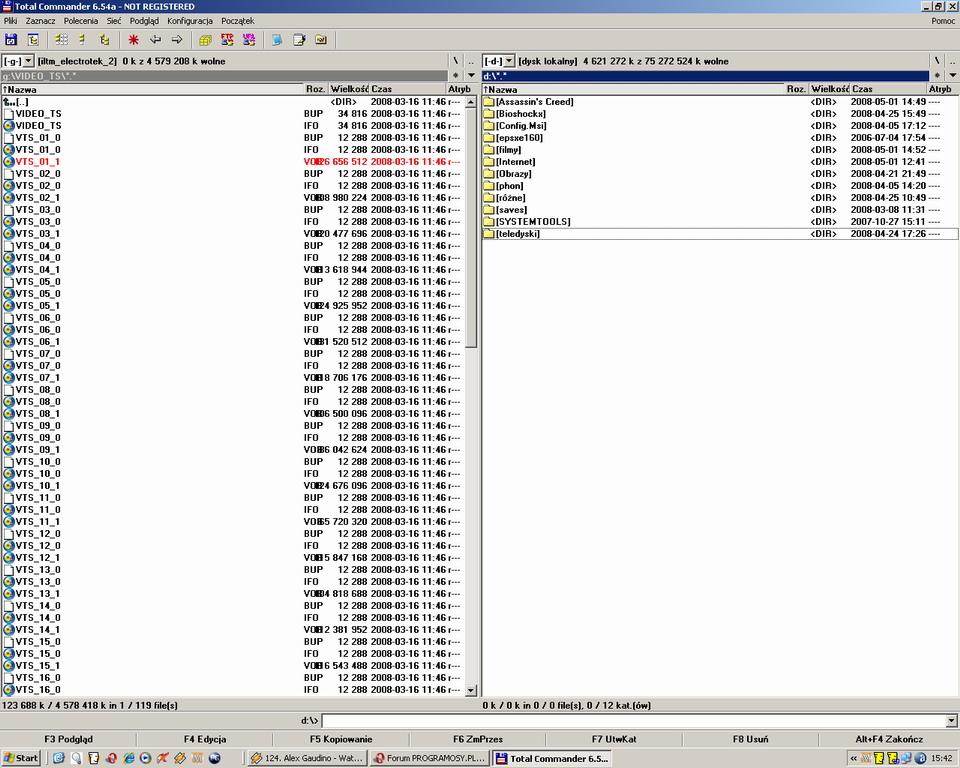Click the blue document toolbar icon
Screen dimensions: 960x768
click(x=277, y=40)
